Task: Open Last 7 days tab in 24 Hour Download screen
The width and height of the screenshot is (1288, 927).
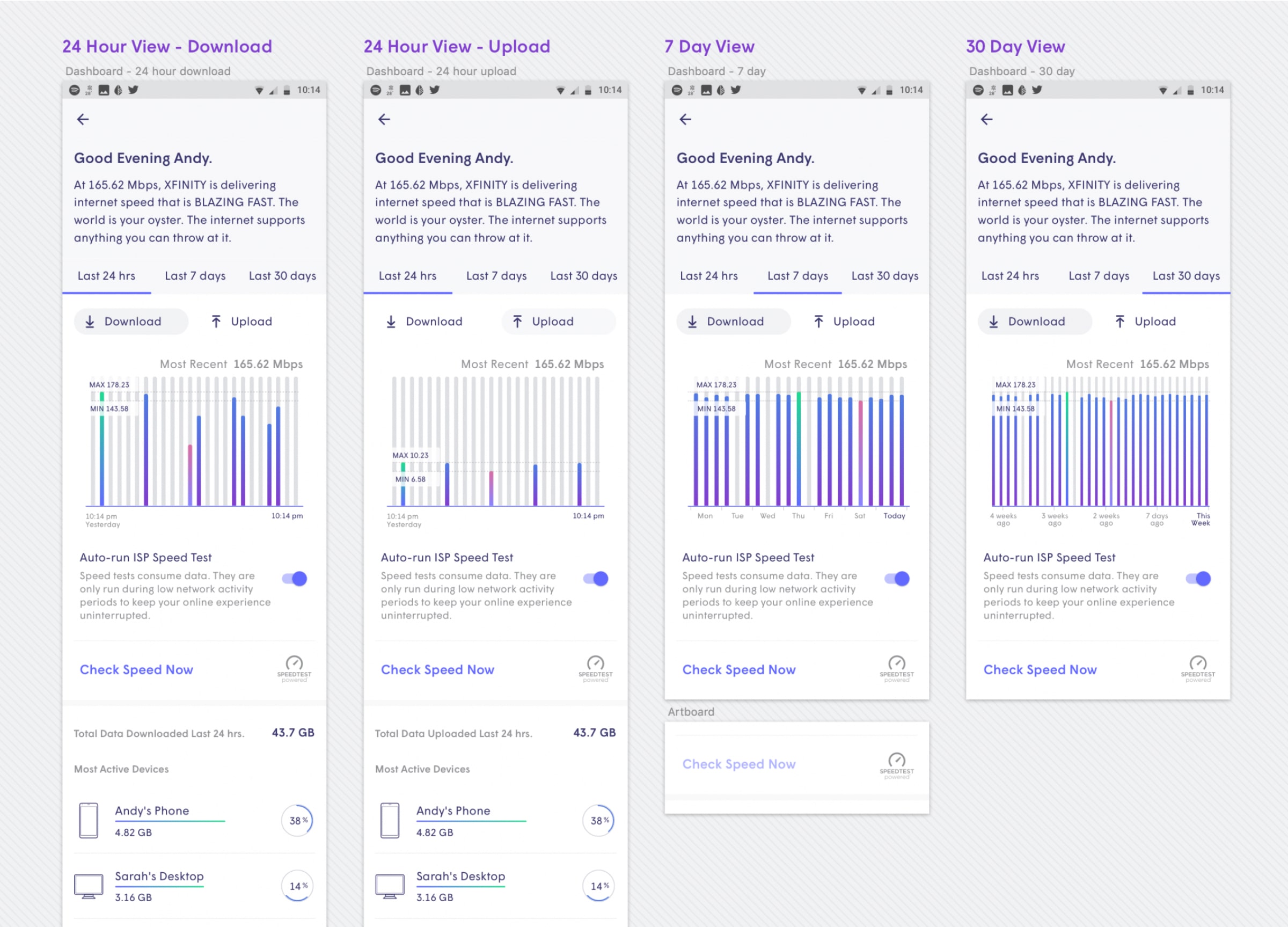Action: [195, 276]
